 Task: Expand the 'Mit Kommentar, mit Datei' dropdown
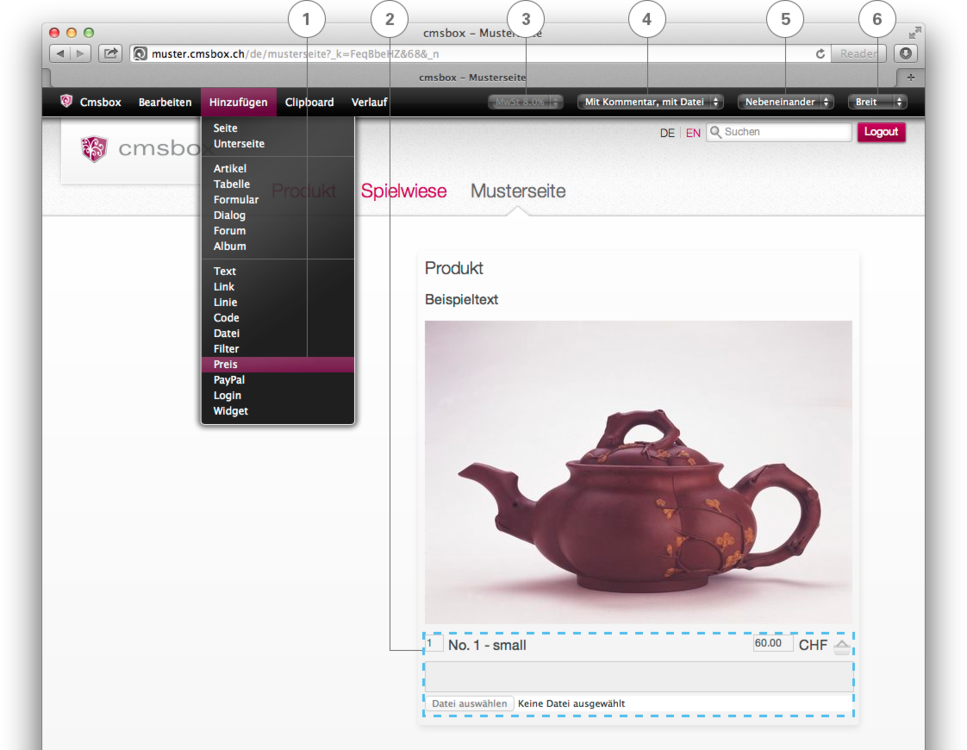point(650,102)
